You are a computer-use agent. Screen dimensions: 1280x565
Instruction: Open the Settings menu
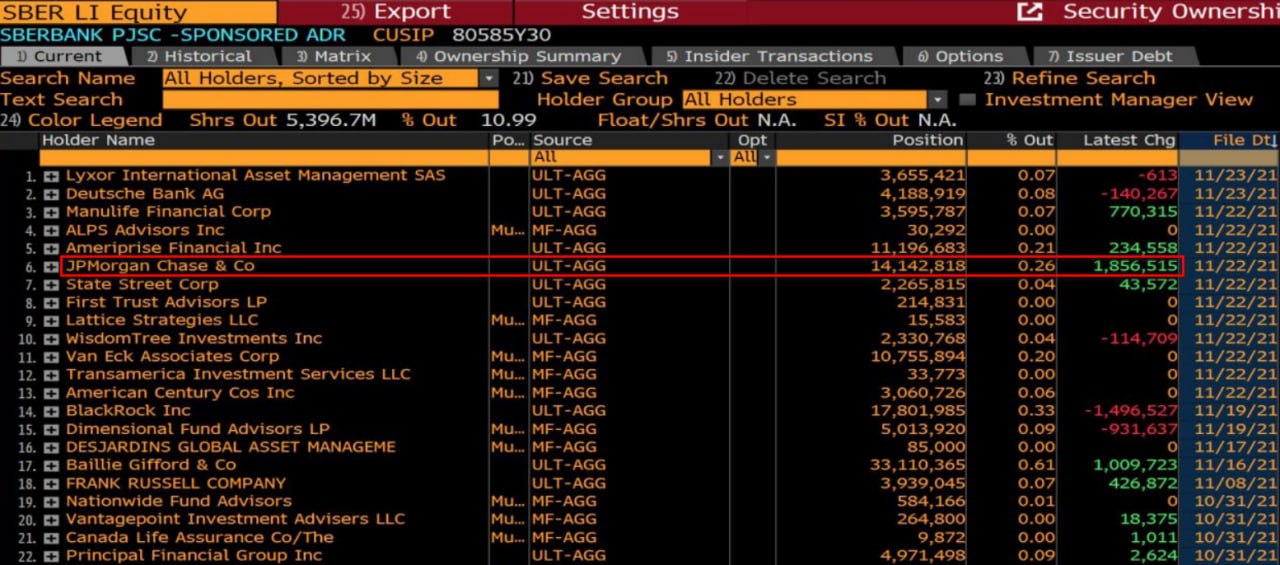tap(630, 12)
